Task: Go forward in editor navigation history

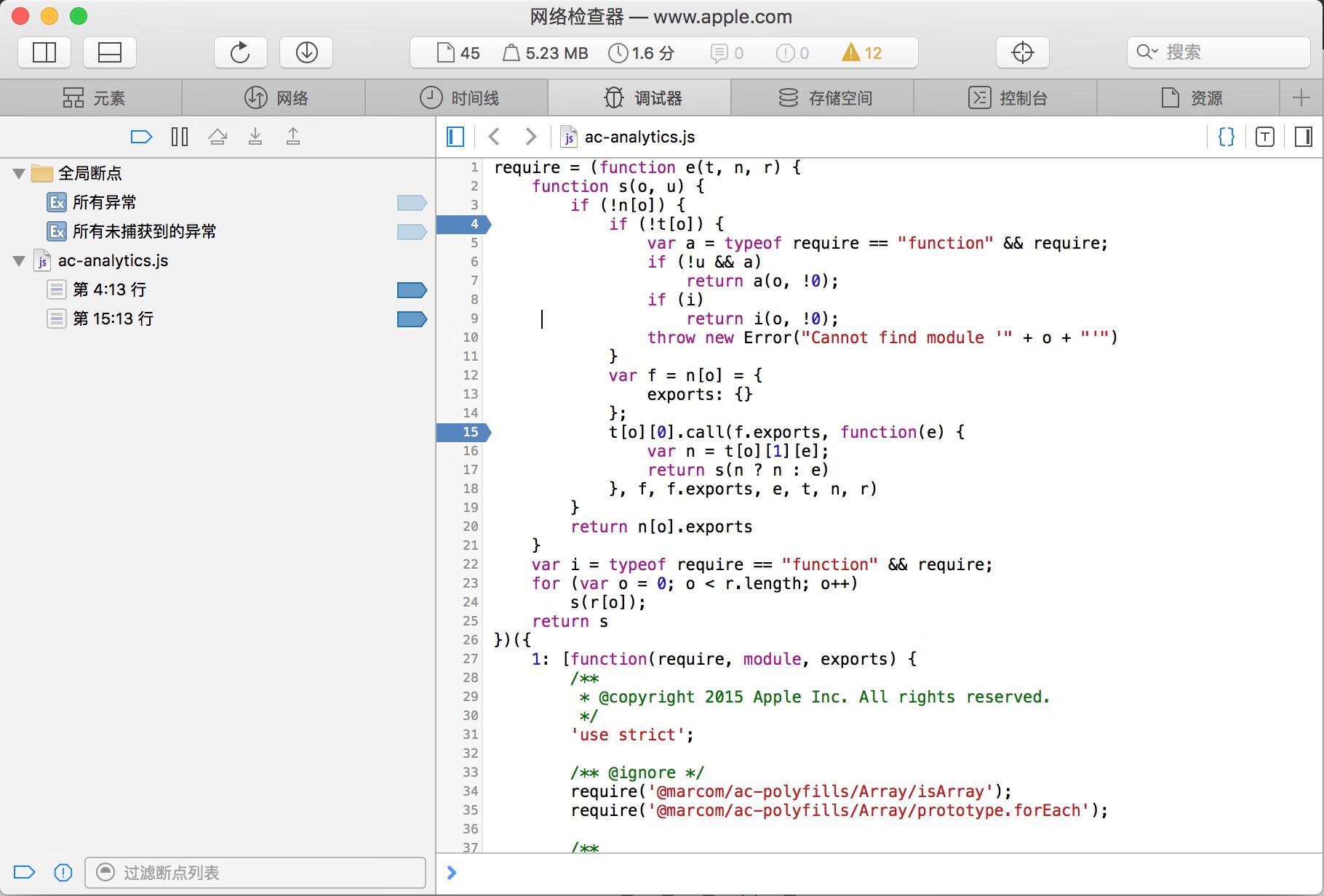Action: (x=531, y=137)
